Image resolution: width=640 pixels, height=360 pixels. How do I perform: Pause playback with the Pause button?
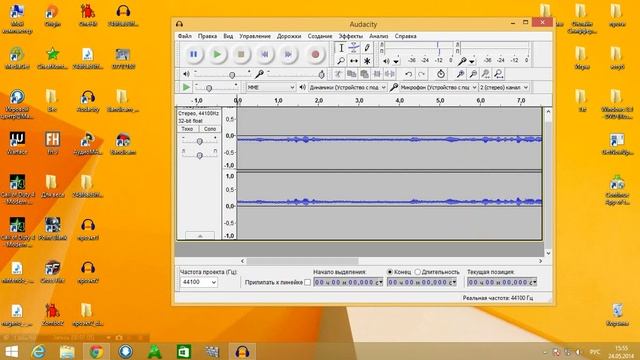193,54
